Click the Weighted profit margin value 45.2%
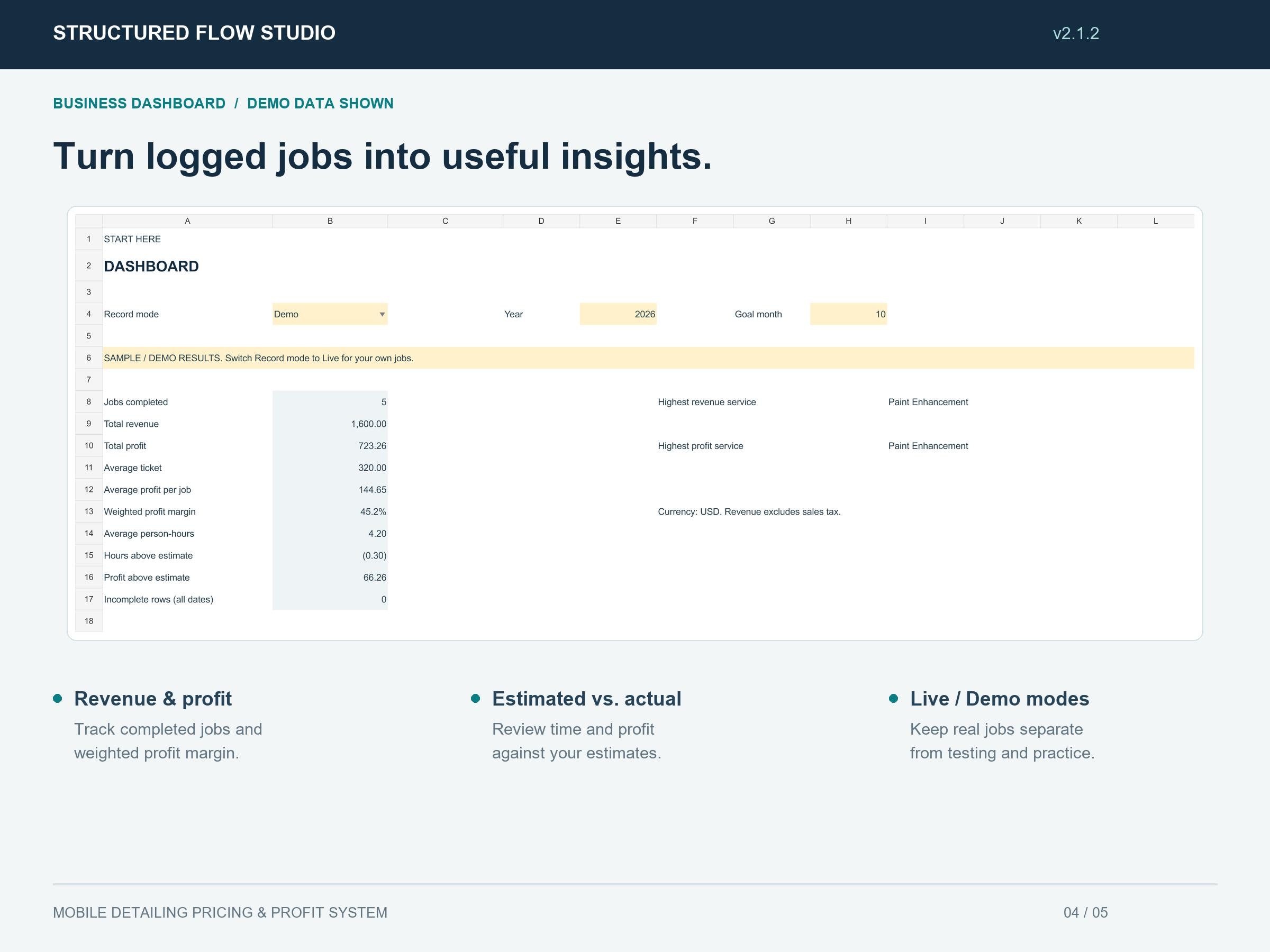The image size is (1270, 952). point(330,511)
